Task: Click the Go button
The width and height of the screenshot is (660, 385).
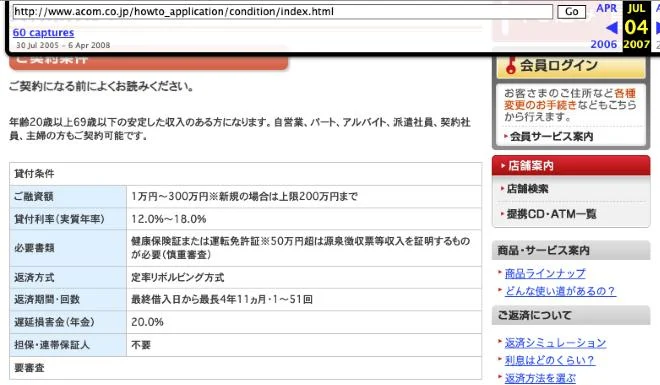Action: tap(571, 12)
